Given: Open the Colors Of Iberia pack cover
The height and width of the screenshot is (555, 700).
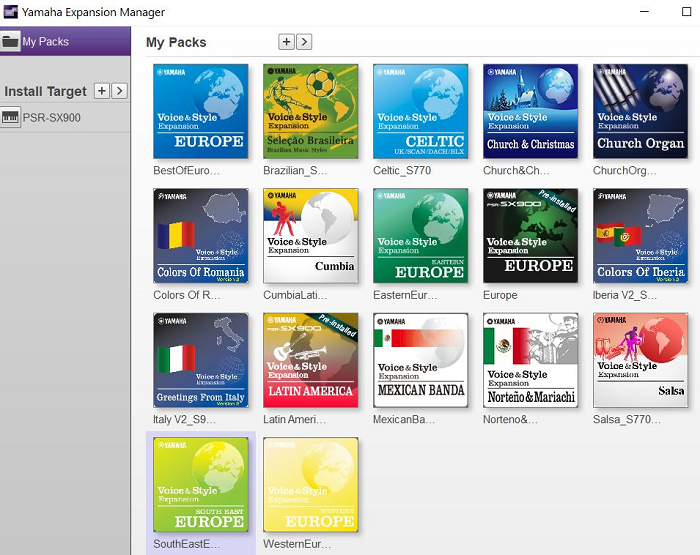Looking at the screenshot, I should (641, 236).
